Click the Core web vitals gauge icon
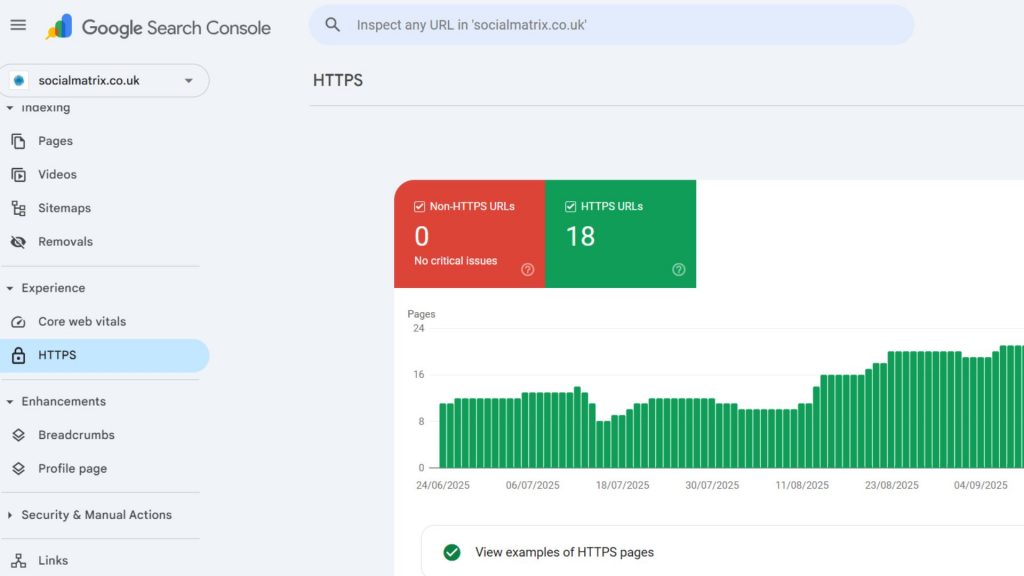The width and height of the screenshot is (1024, 576). (18, 322)
